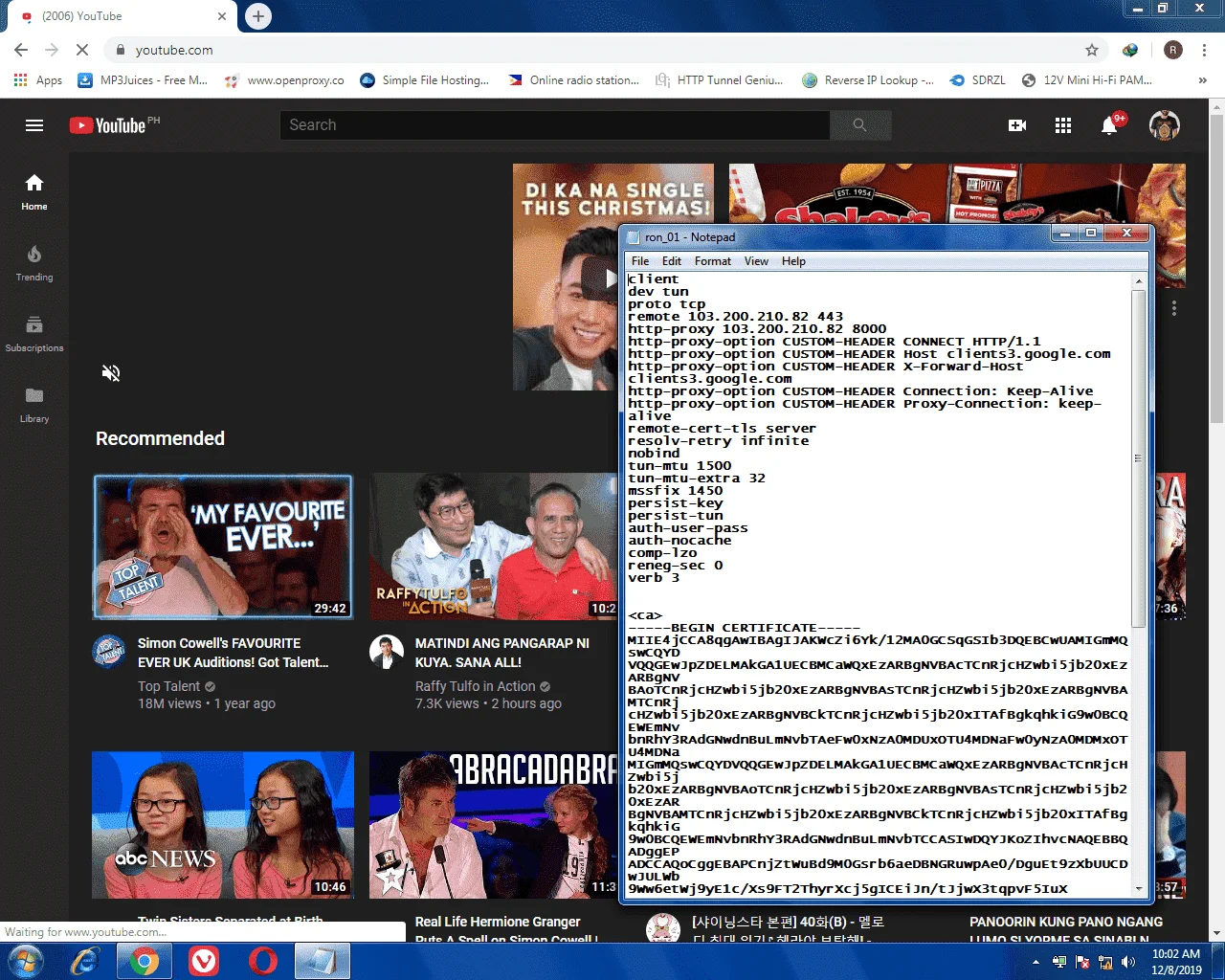1225x980 pixels.
Task: Open Simple File Hosting bookmark
Action: pos(425,80)
